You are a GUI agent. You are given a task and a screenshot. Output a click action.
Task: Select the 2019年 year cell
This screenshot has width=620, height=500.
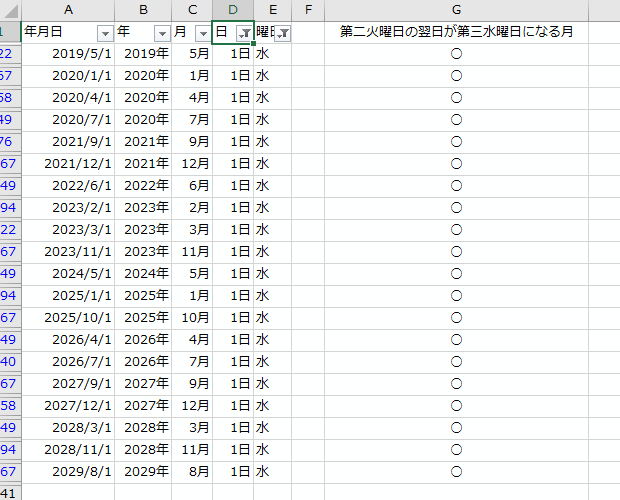point(143,54)
